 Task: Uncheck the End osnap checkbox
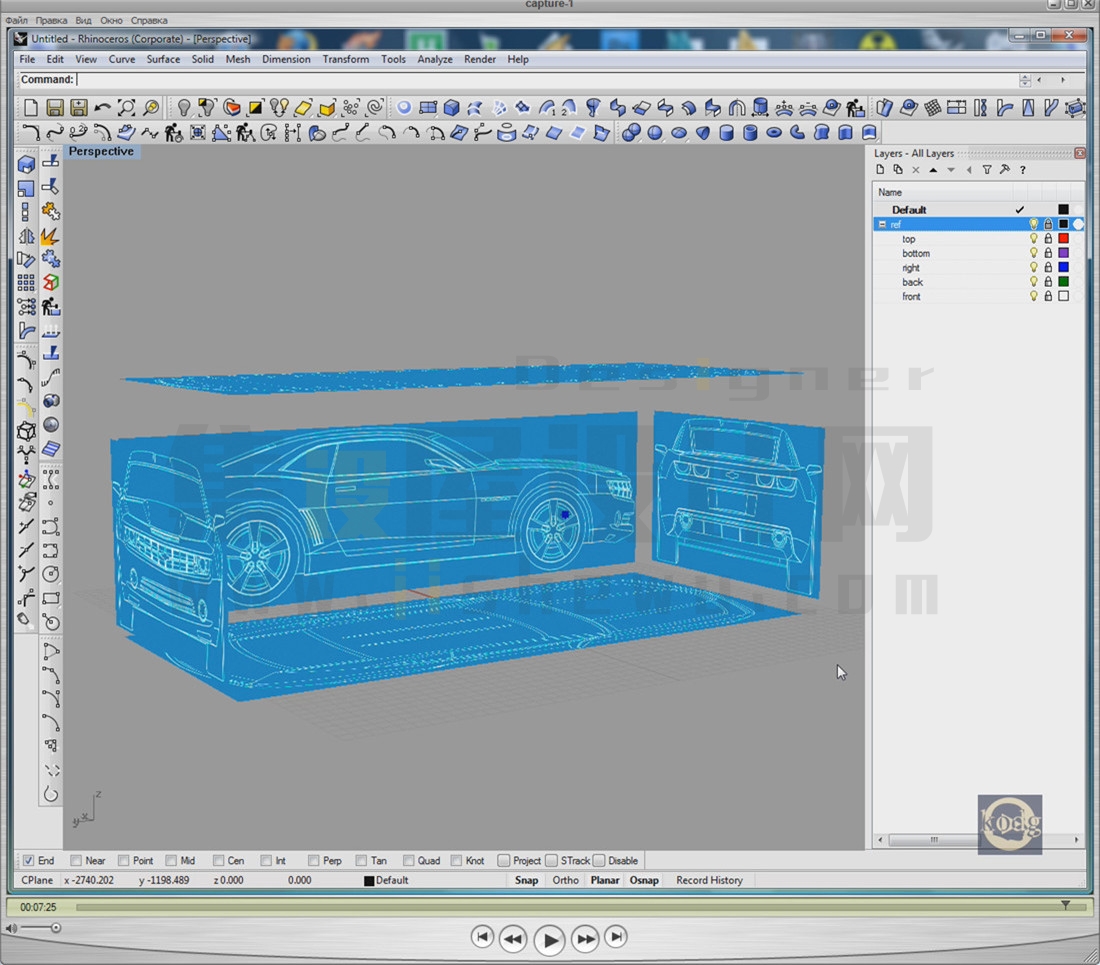(28, 861)
